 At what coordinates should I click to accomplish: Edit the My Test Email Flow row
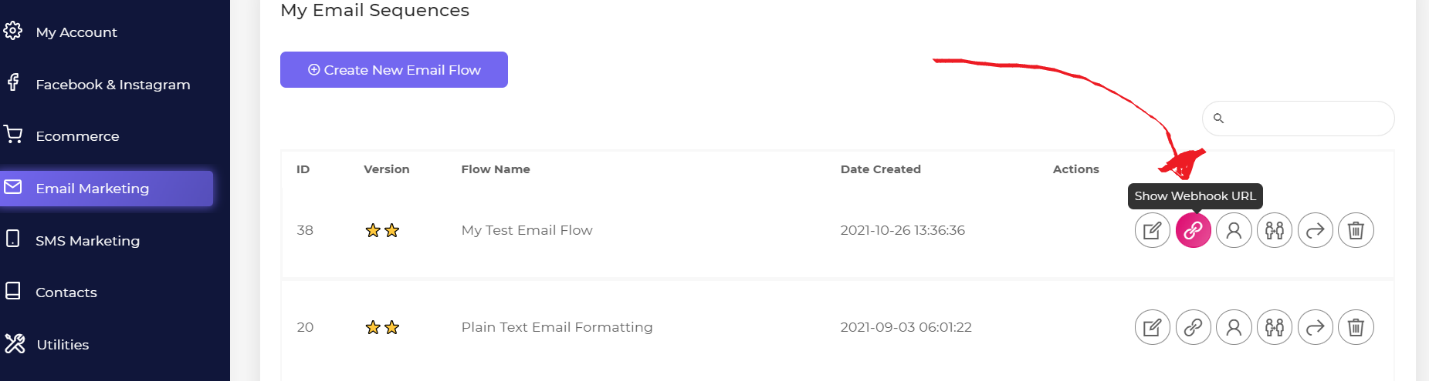(x=1152, y=231)
